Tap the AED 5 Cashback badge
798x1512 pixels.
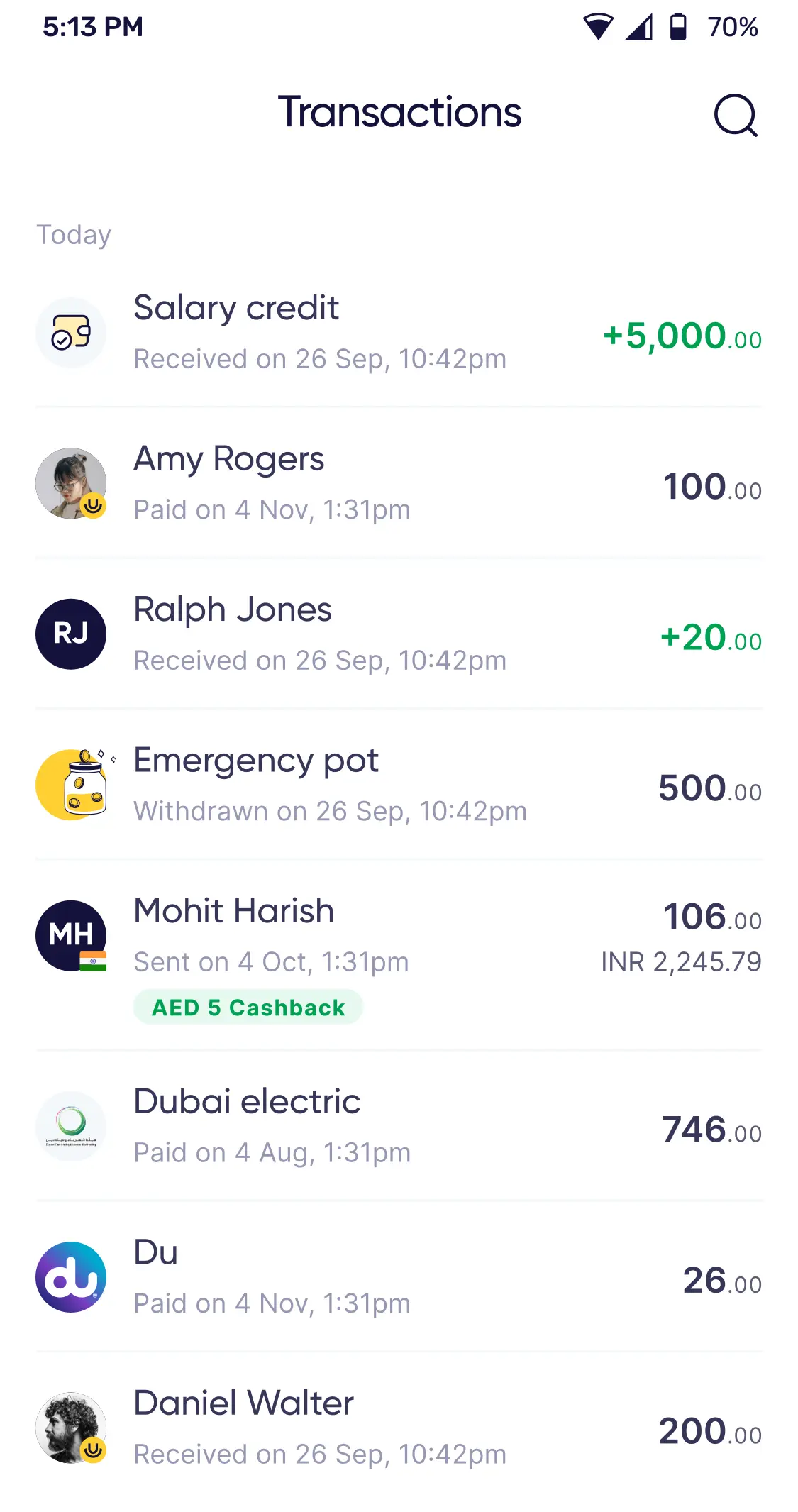[x=248, y=1007]
